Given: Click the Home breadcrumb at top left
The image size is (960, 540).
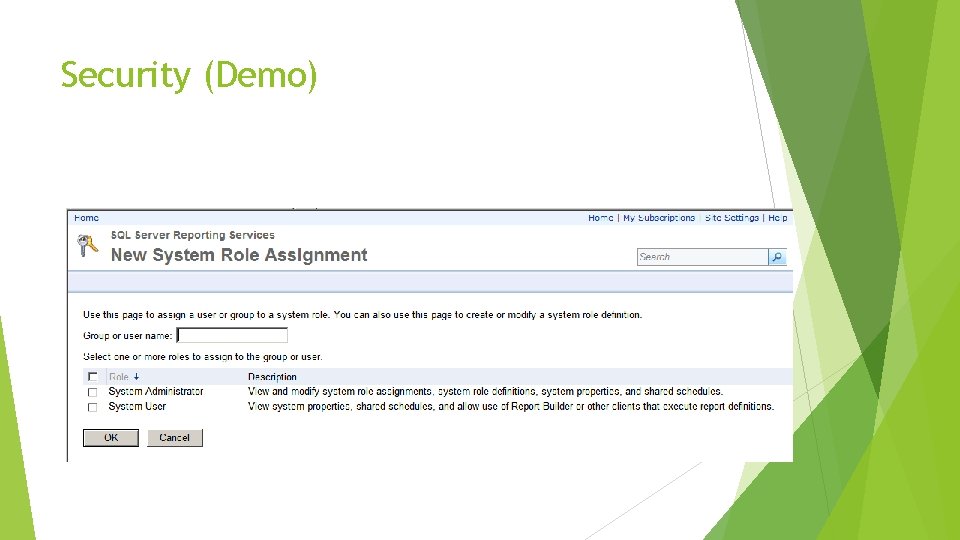Looking at the screenshot, I should [x=86, y=218].
